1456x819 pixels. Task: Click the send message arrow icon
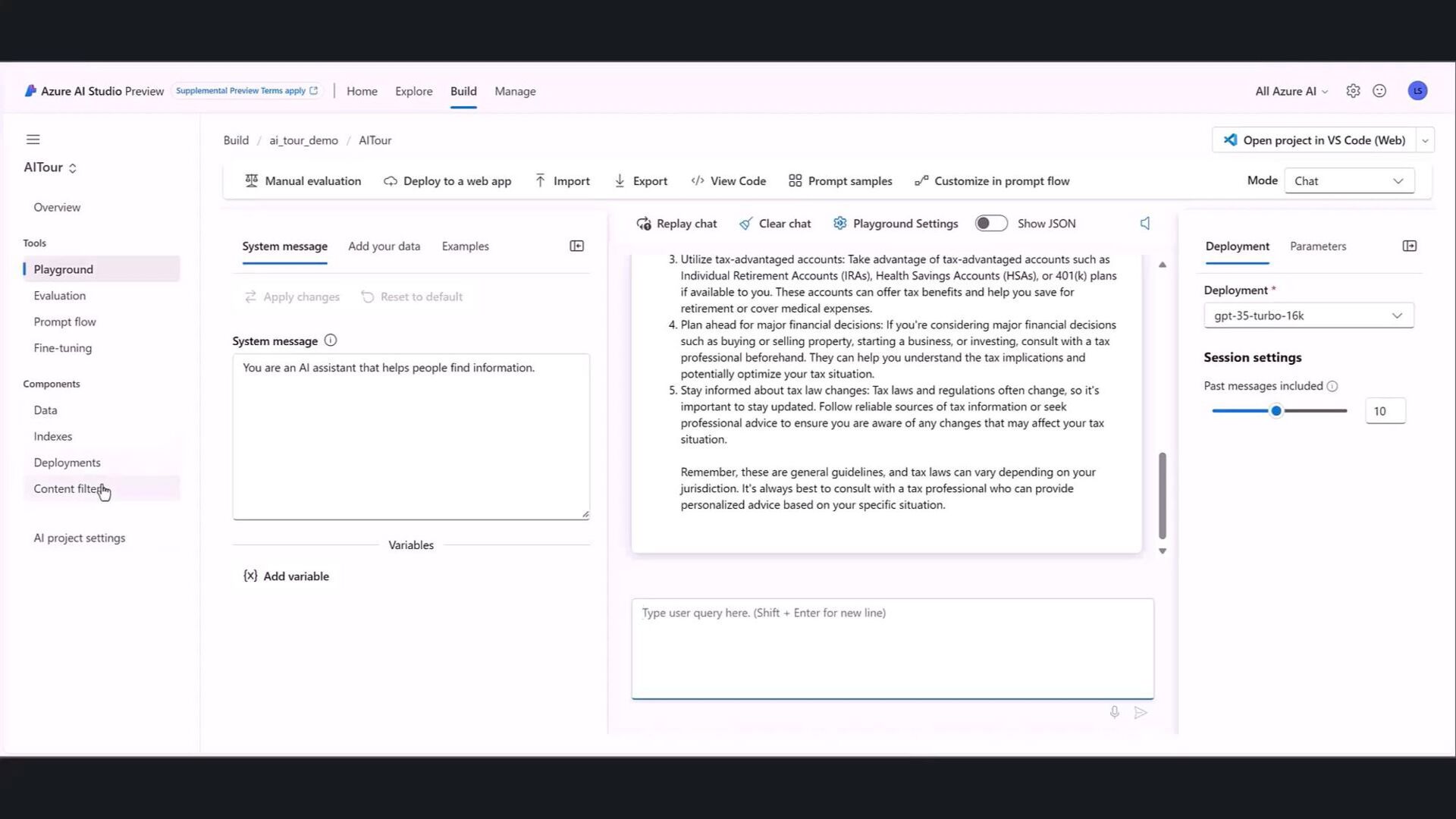tap(1141, 712)
